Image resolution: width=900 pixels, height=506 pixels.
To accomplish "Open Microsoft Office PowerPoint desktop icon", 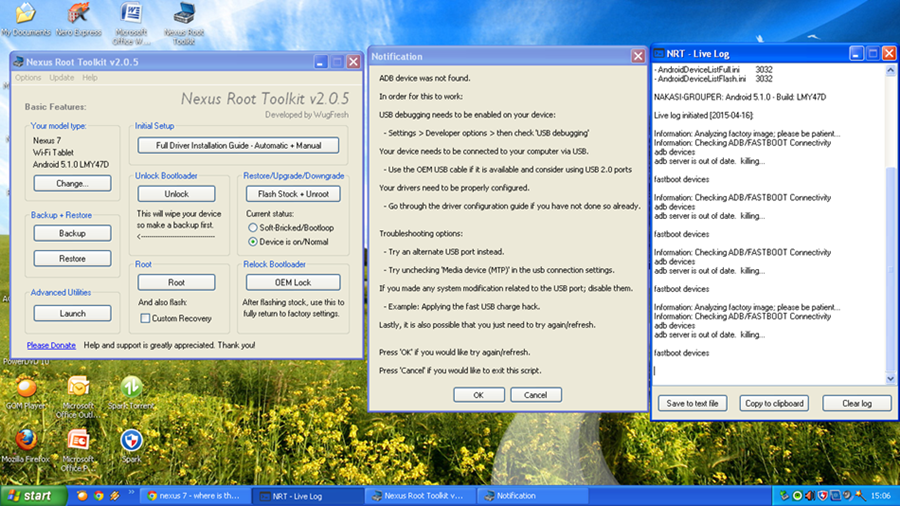I will click(78, 450).
